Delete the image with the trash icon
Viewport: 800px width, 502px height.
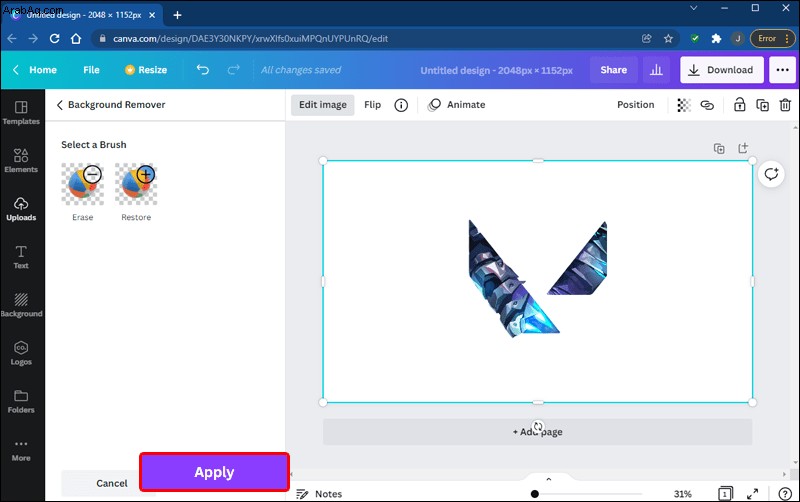(x=785, y=105)
